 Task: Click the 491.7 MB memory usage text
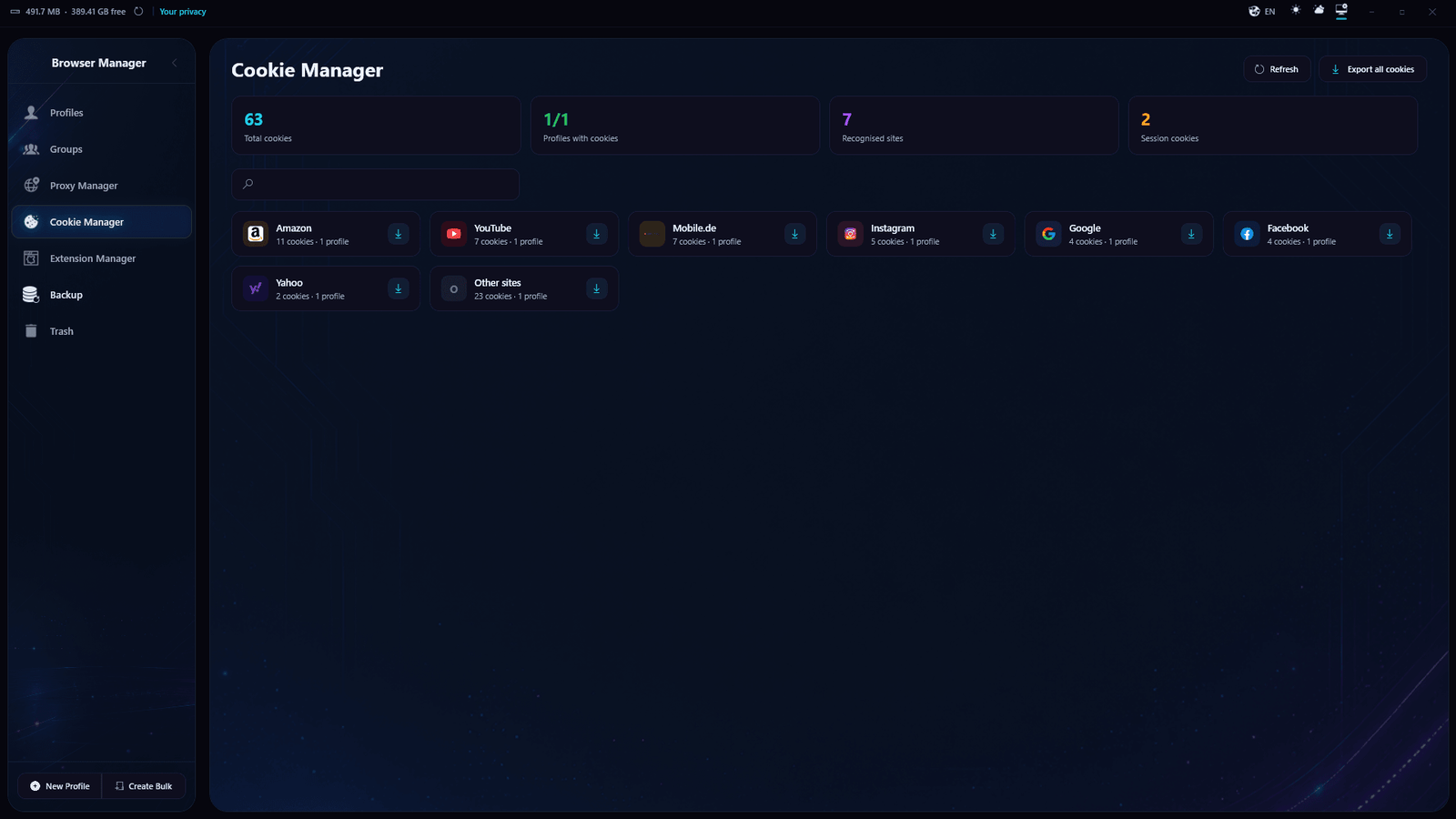(43, 12)
